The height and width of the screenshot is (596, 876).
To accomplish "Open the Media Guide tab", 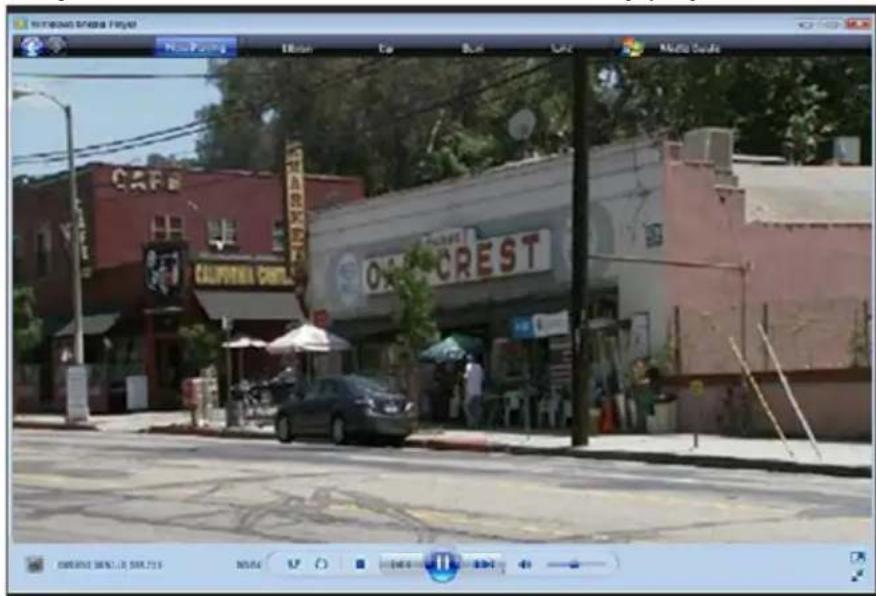I will click(689, 49).
